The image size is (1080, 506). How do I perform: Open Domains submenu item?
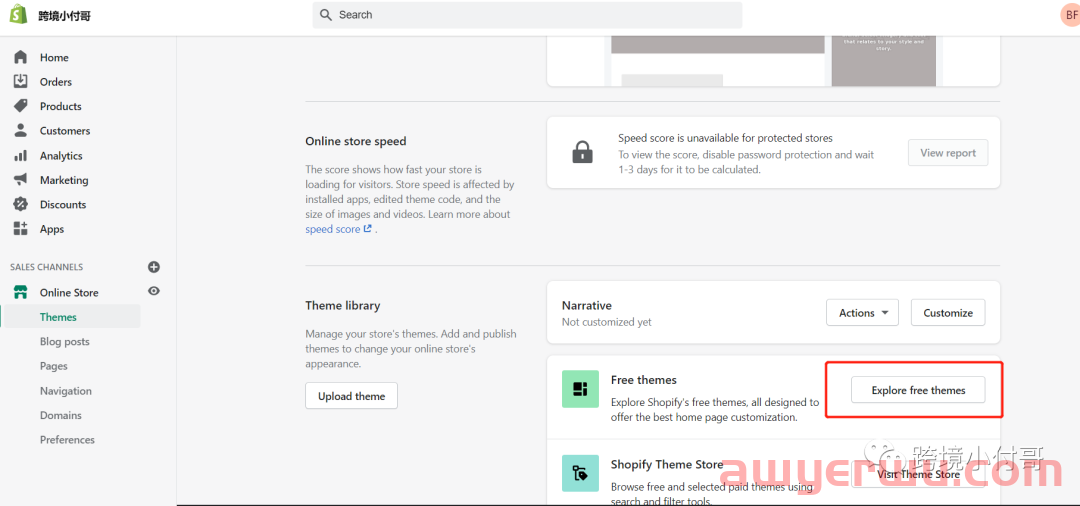tap(61, 415)
